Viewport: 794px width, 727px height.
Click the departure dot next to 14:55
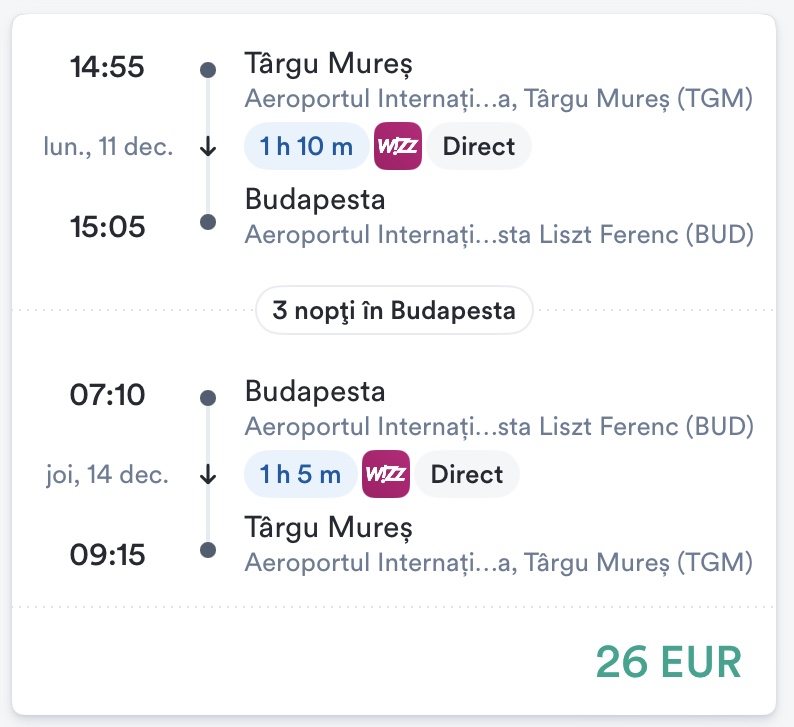coord(208,70)
